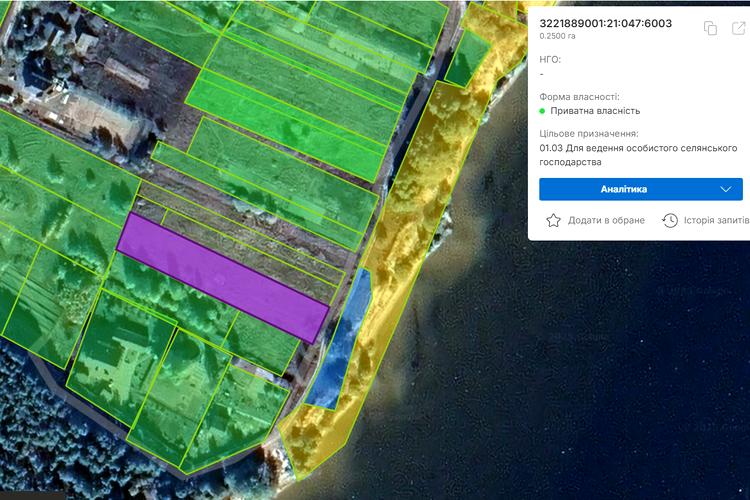This screenshot has width=750, height=500.
Task: Select the blue parcel near the shoreline
Action: pos(341,340)
